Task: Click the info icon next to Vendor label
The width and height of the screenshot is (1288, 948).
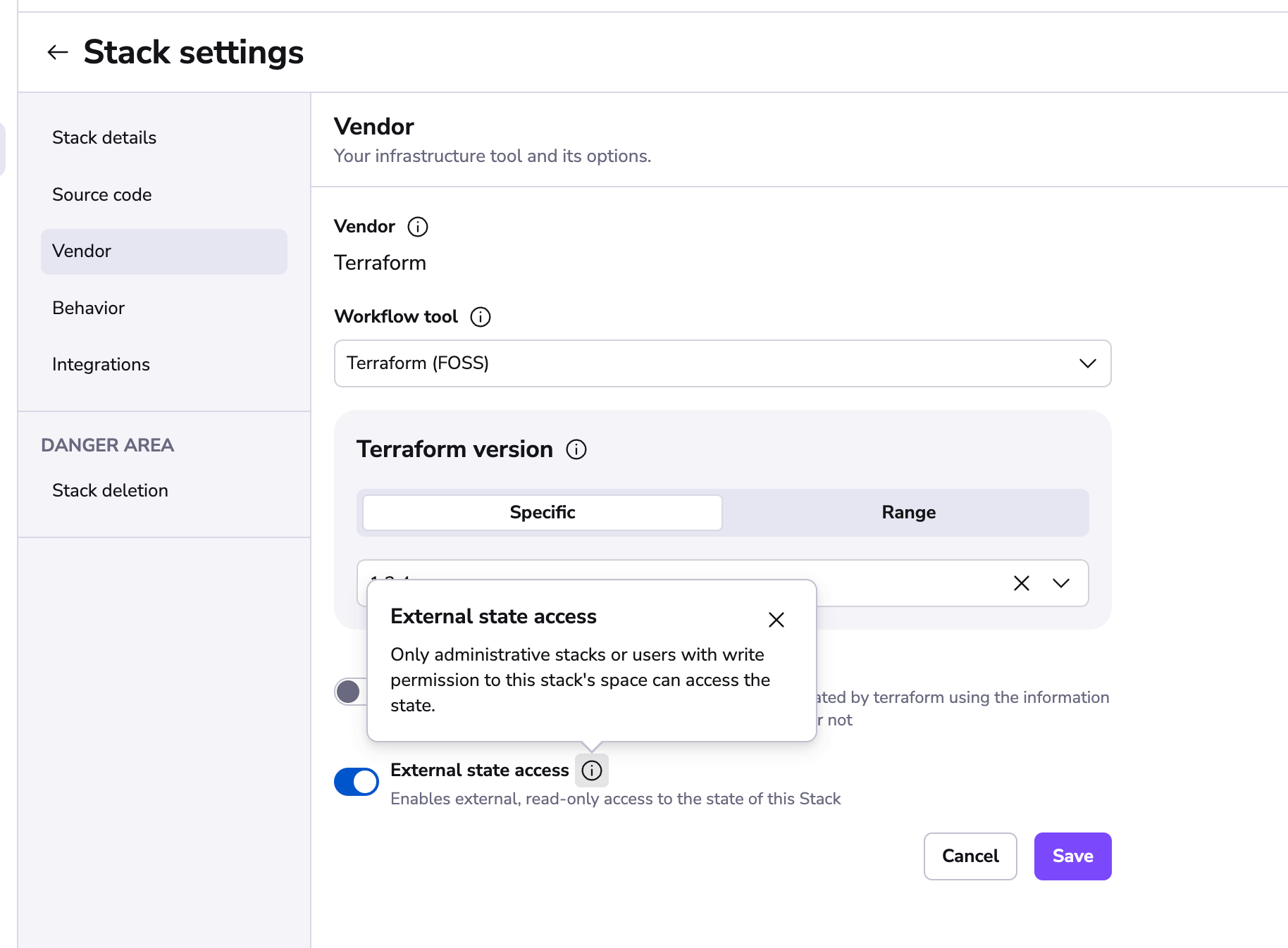Action: tap(417, 227)
